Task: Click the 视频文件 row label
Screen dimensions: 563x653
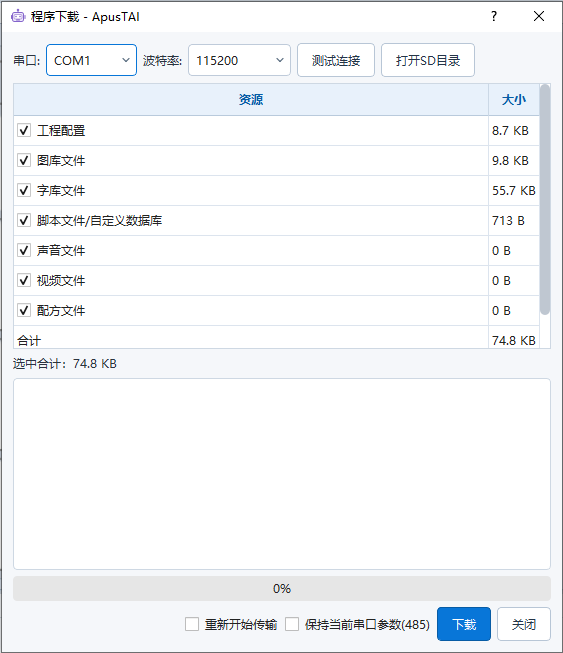Action: [x=61, y=281]
